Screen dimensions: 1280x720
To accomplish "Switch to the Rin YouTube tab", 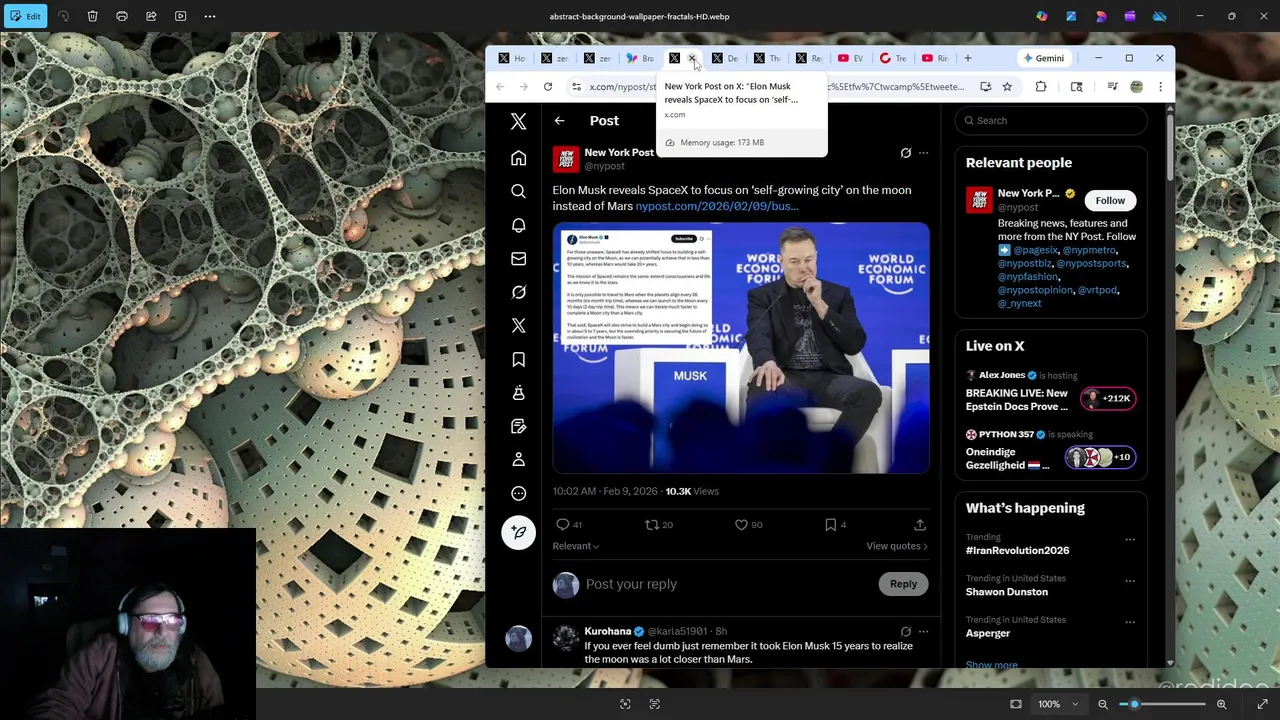I will point(935,58).
